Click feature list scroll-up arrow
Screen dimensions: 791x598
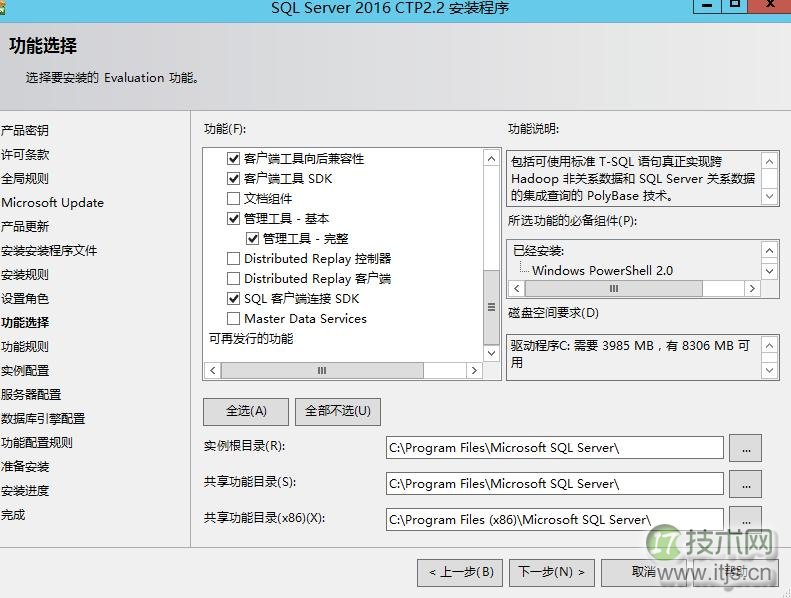click(491, 159)
